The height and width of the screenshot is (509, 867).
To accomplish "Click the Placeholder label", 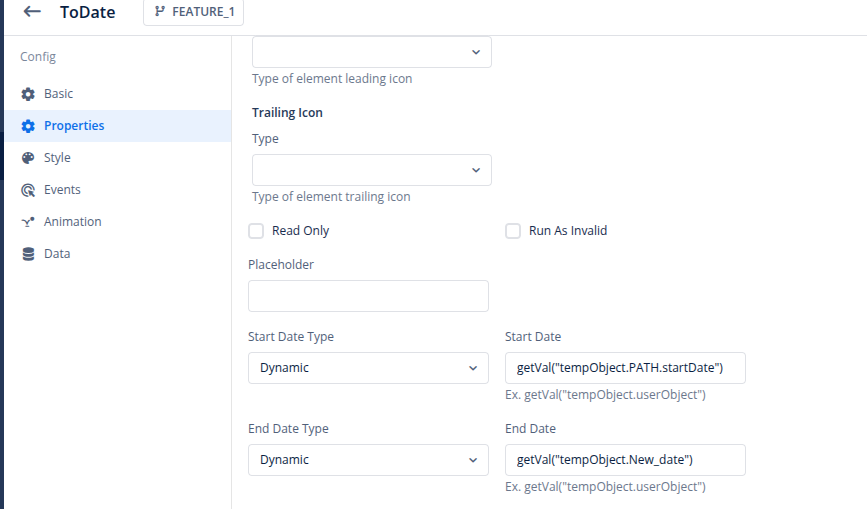I will click(281, 265).
